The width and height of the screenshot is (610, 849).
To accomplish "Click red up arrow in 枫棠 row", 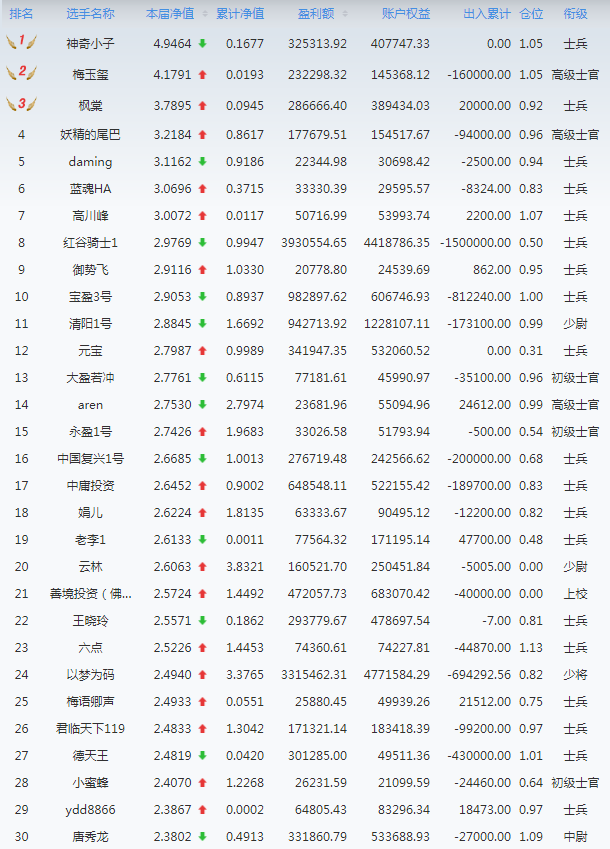I will [202, 106].
